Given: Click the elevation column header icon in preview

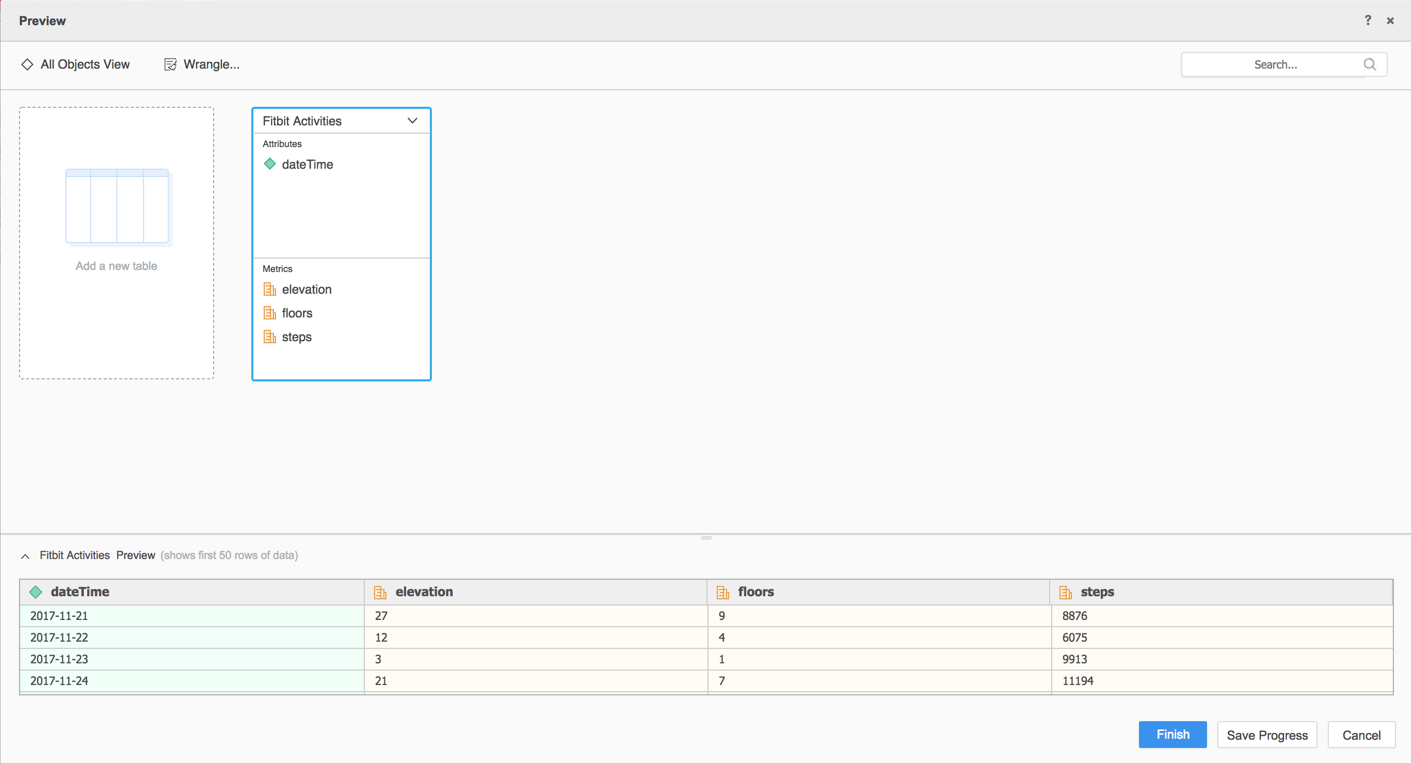Looking at the screenshot, I should (380, 592).
